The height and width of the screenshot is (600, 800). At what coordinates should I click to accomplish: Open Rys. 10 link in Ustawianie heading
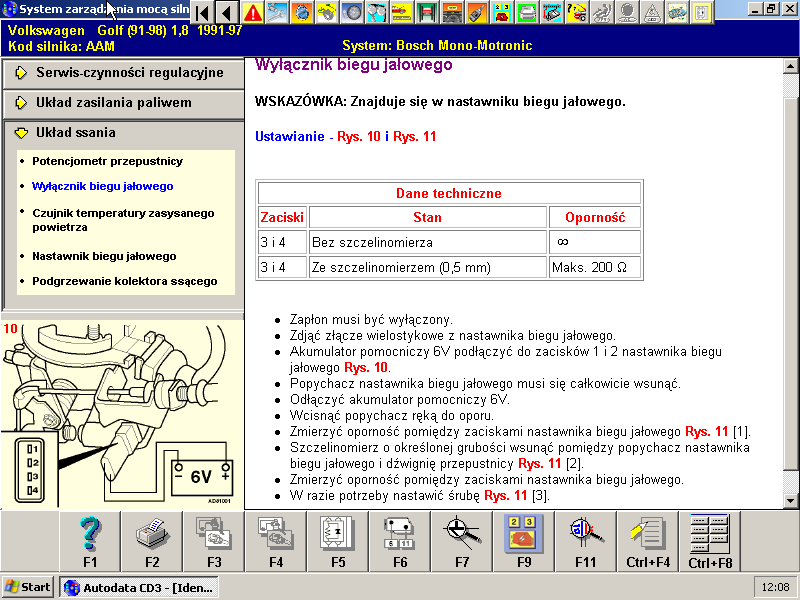pos(359,137)
